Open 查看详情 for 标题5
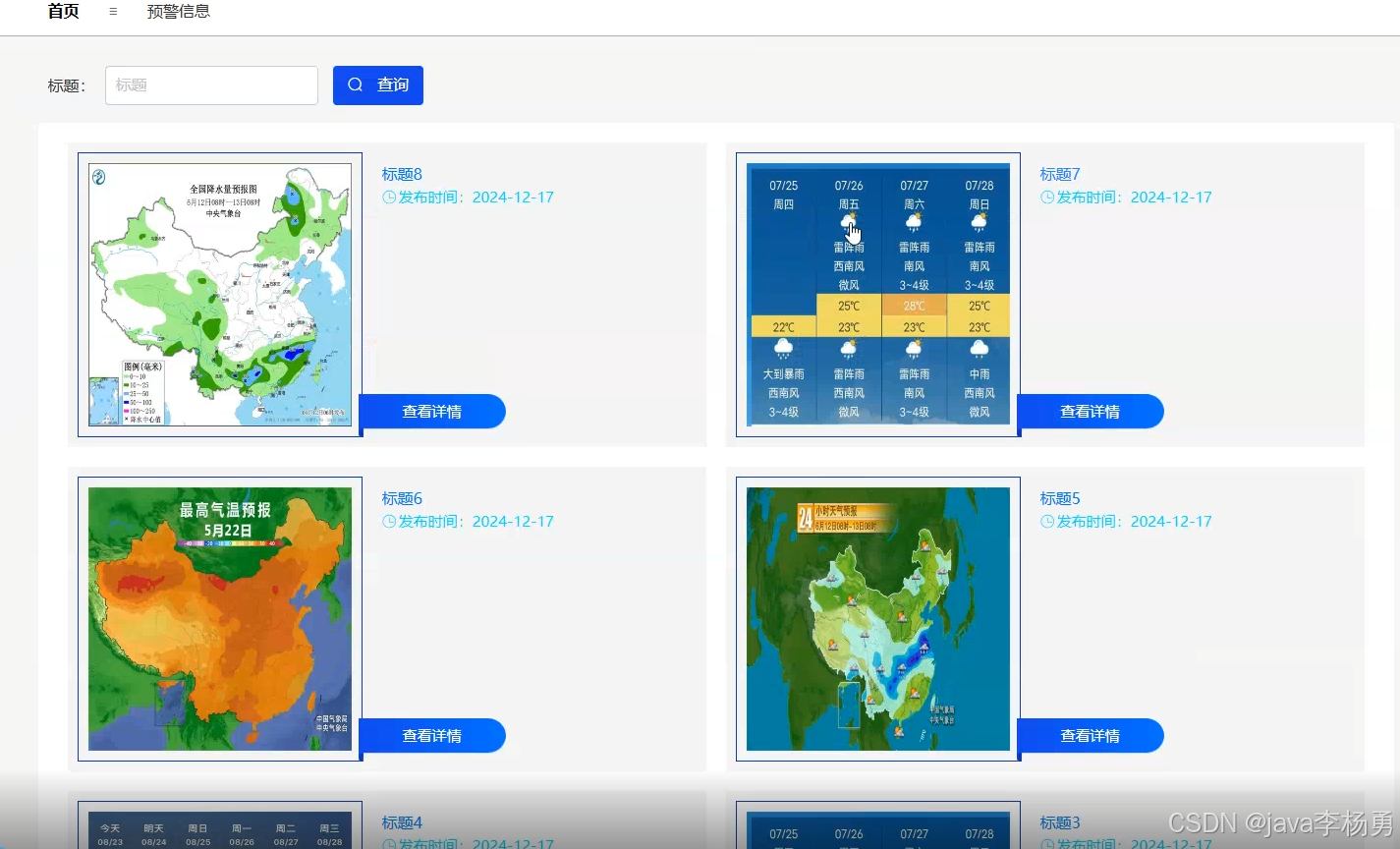Viewport: 1400px width, 849px height. tap(1091, 736)
